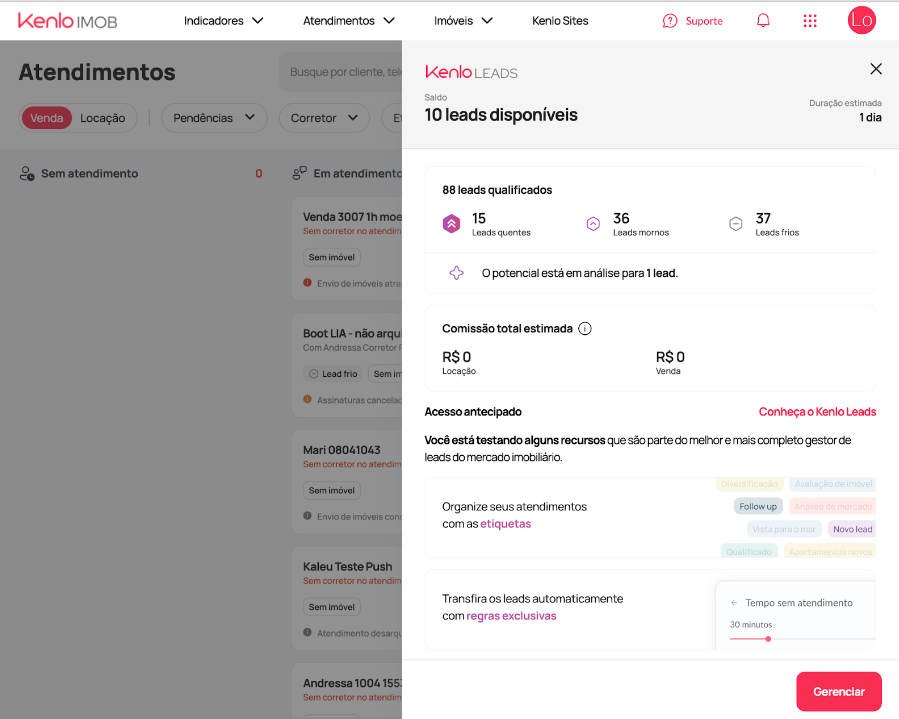Focus the client search field

[x=341, y=72]
